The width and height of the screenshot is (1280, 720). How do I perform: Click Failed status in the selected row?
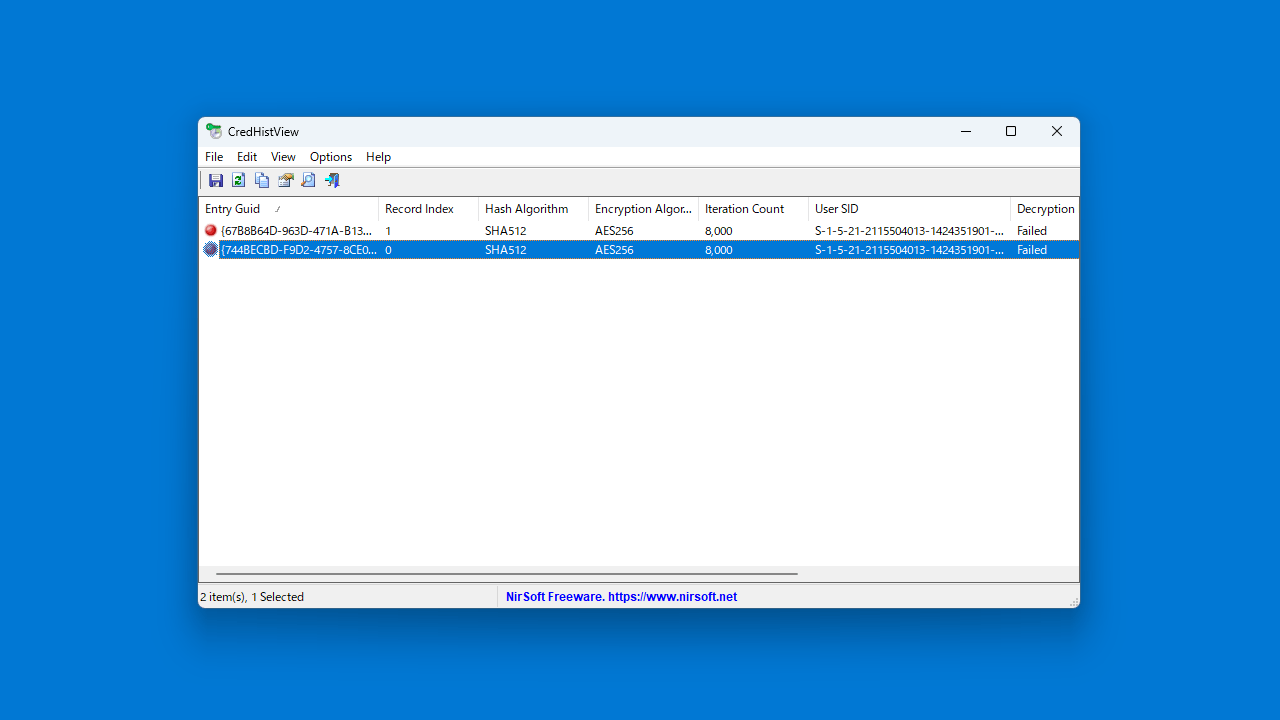tap(1032, 250)
